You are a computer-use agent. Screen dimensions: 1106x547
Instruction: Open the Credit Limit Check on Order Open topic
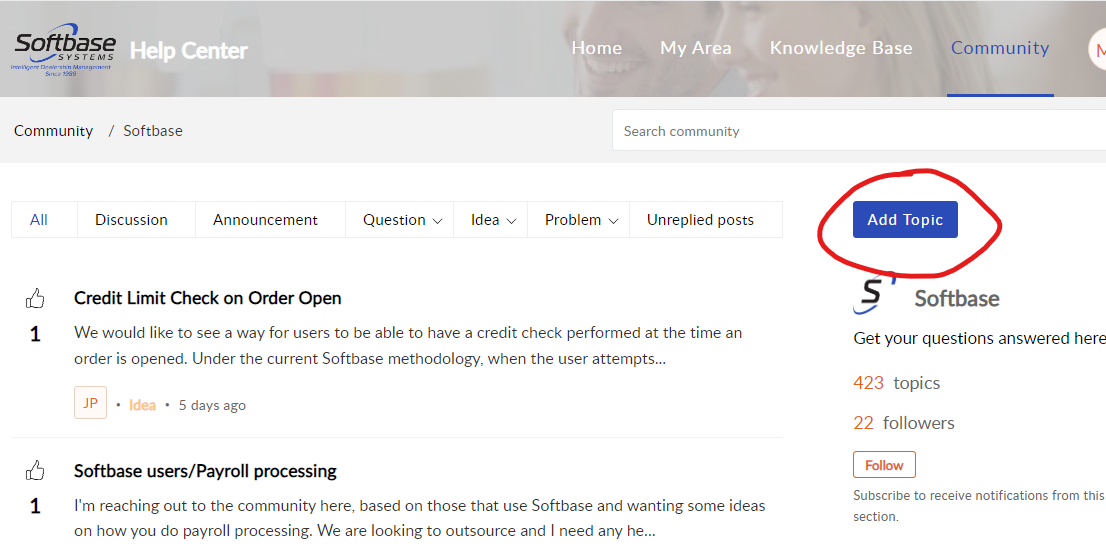click(x=207, y=299)
